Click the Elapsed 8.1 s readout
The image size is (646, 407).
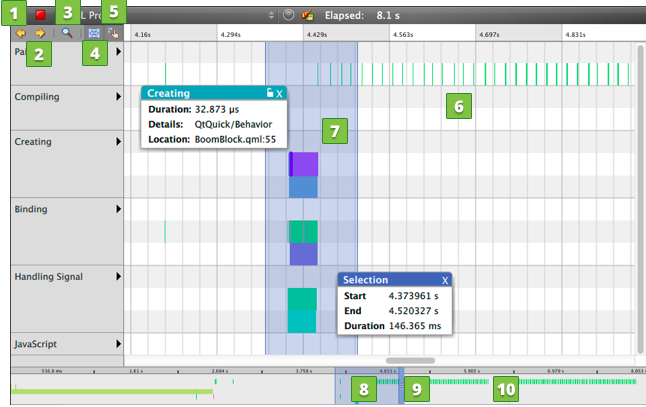pos(362,16)
